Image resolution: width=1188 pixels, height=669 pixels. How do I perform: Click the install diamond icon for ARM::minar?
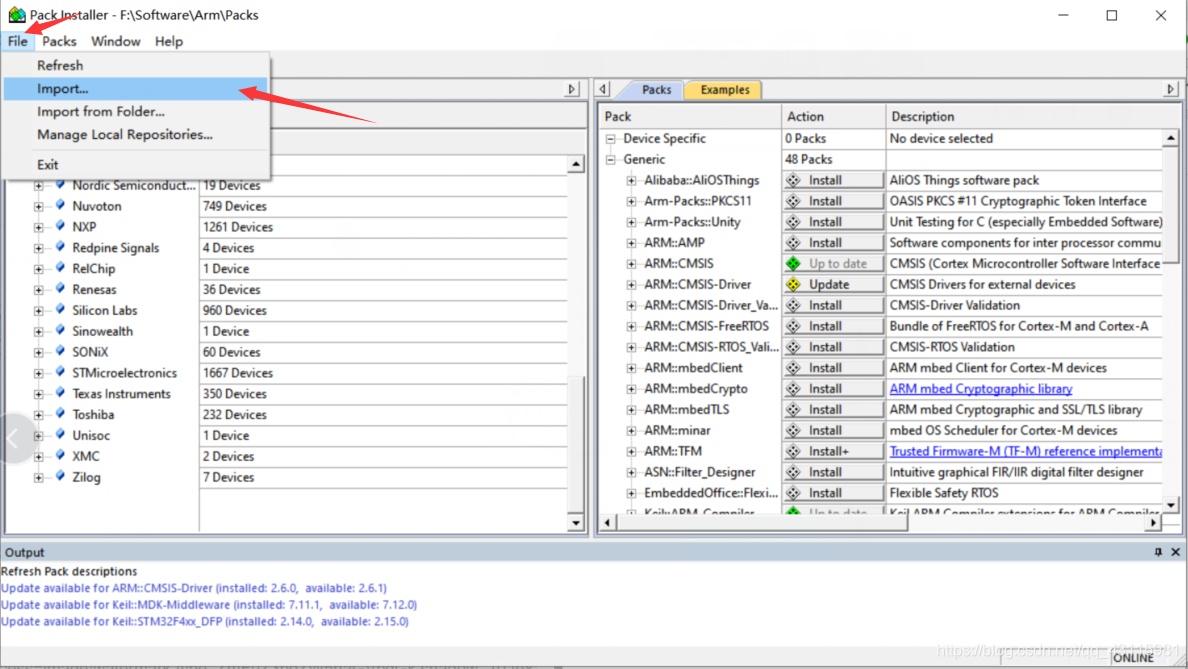coord(793,430)
